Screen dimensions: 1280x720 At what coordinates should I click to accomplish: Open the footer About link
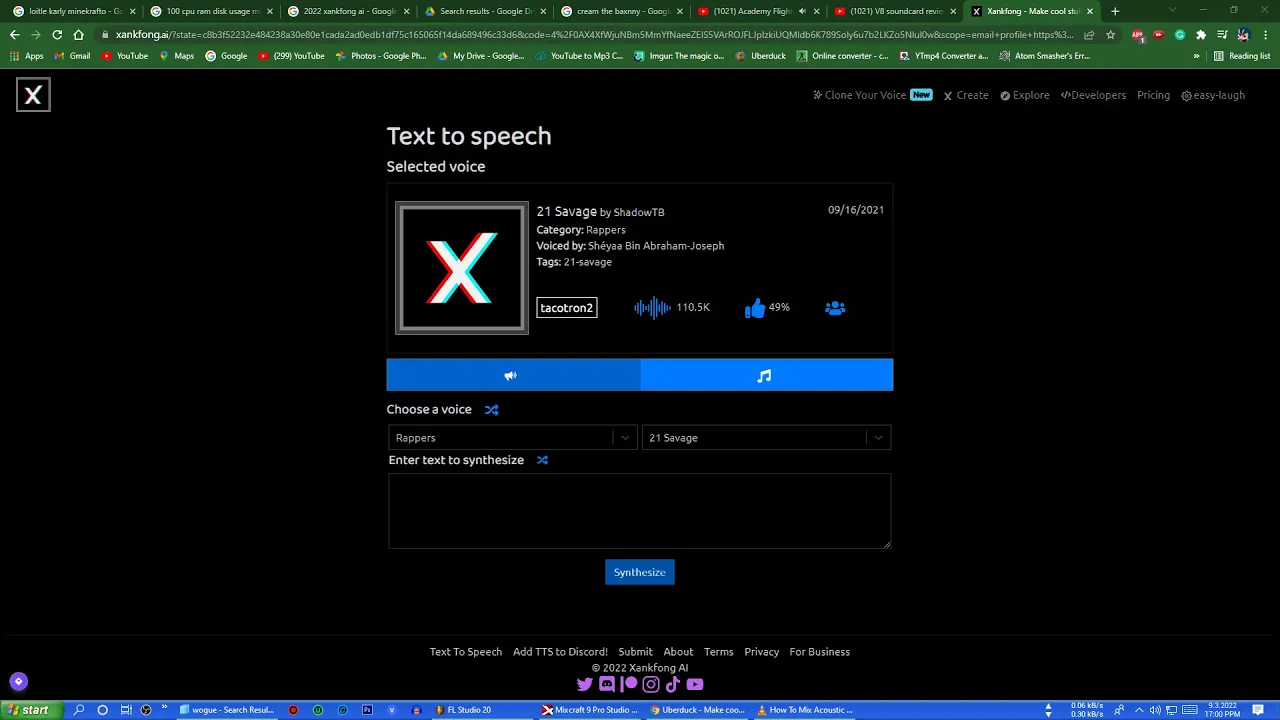click(678, 652)
